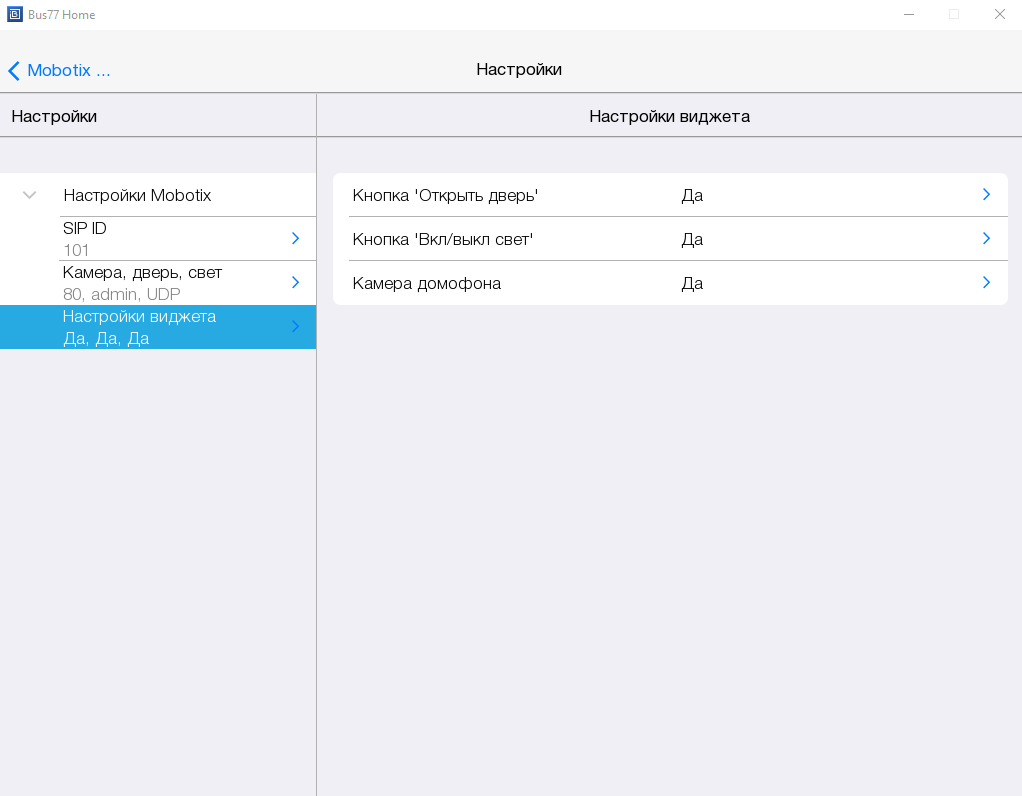The height and width of the screenshot is (796, 1022).
Task: Expand the 'Вкл/выкл свет' option arrow
Action: [x=986, y=238]
